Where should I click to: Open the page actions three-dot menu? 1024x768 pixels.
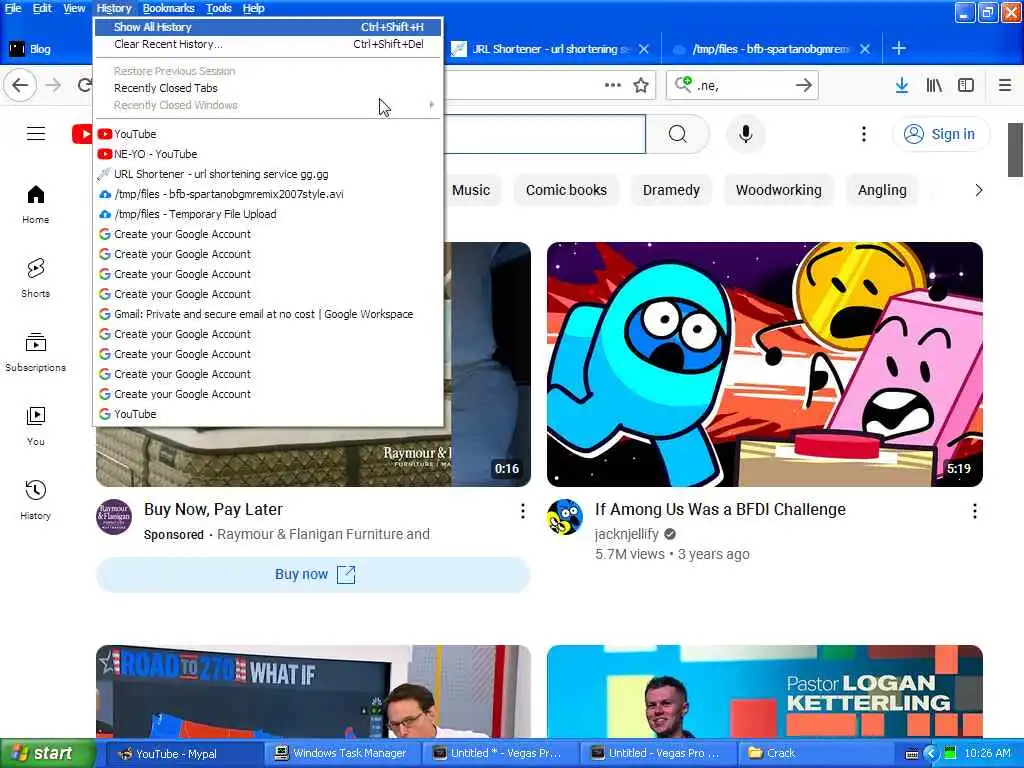(613, 85)
